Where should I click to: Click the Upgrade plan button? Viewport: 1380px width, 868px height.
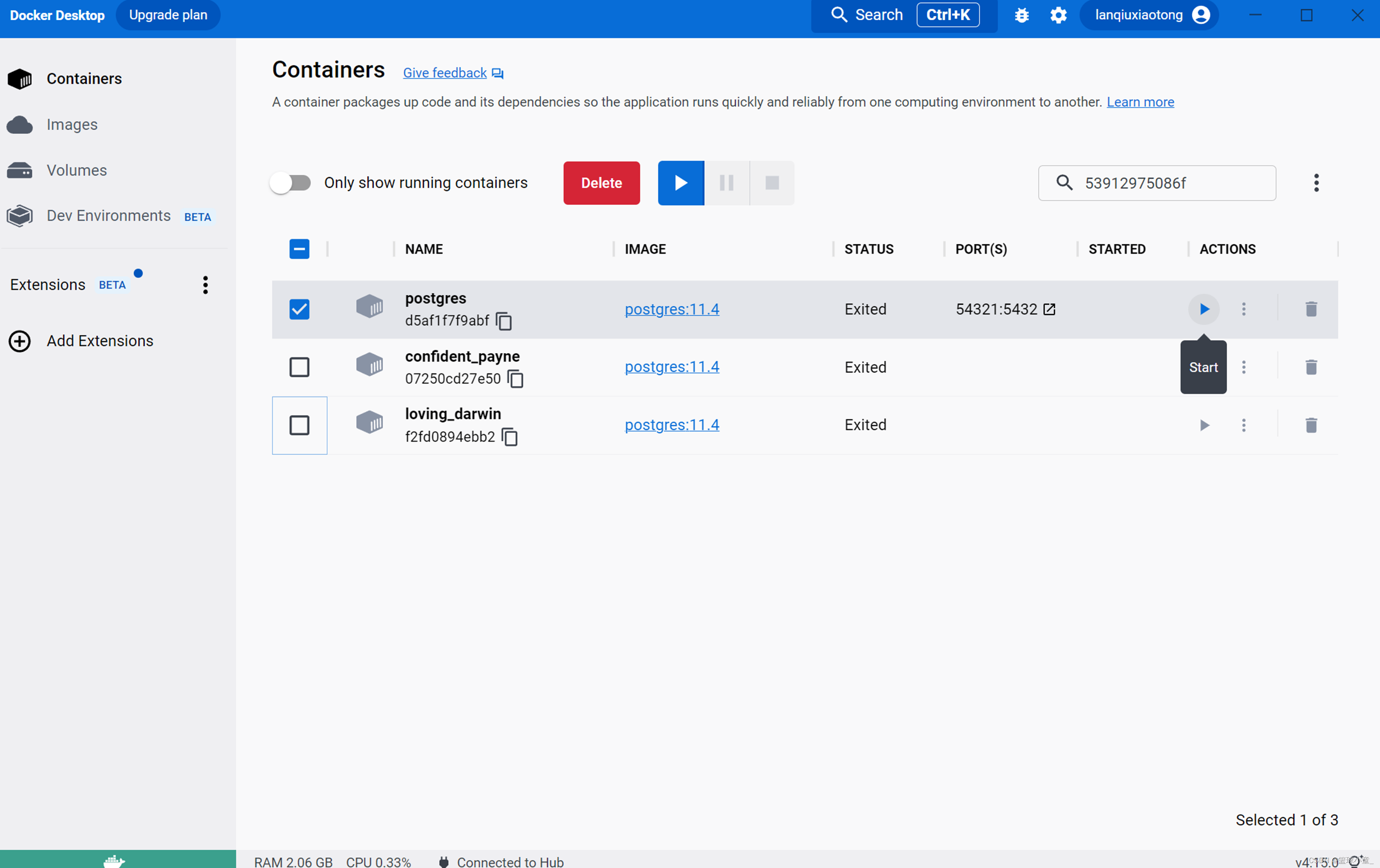(168, 15)
